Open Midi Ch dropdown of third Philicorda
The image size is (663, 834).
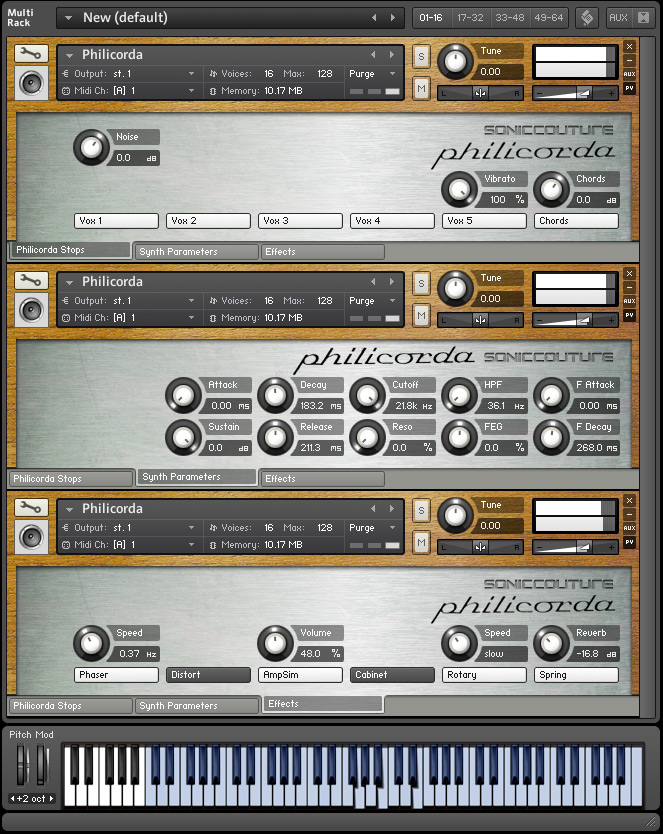[191, 545]
